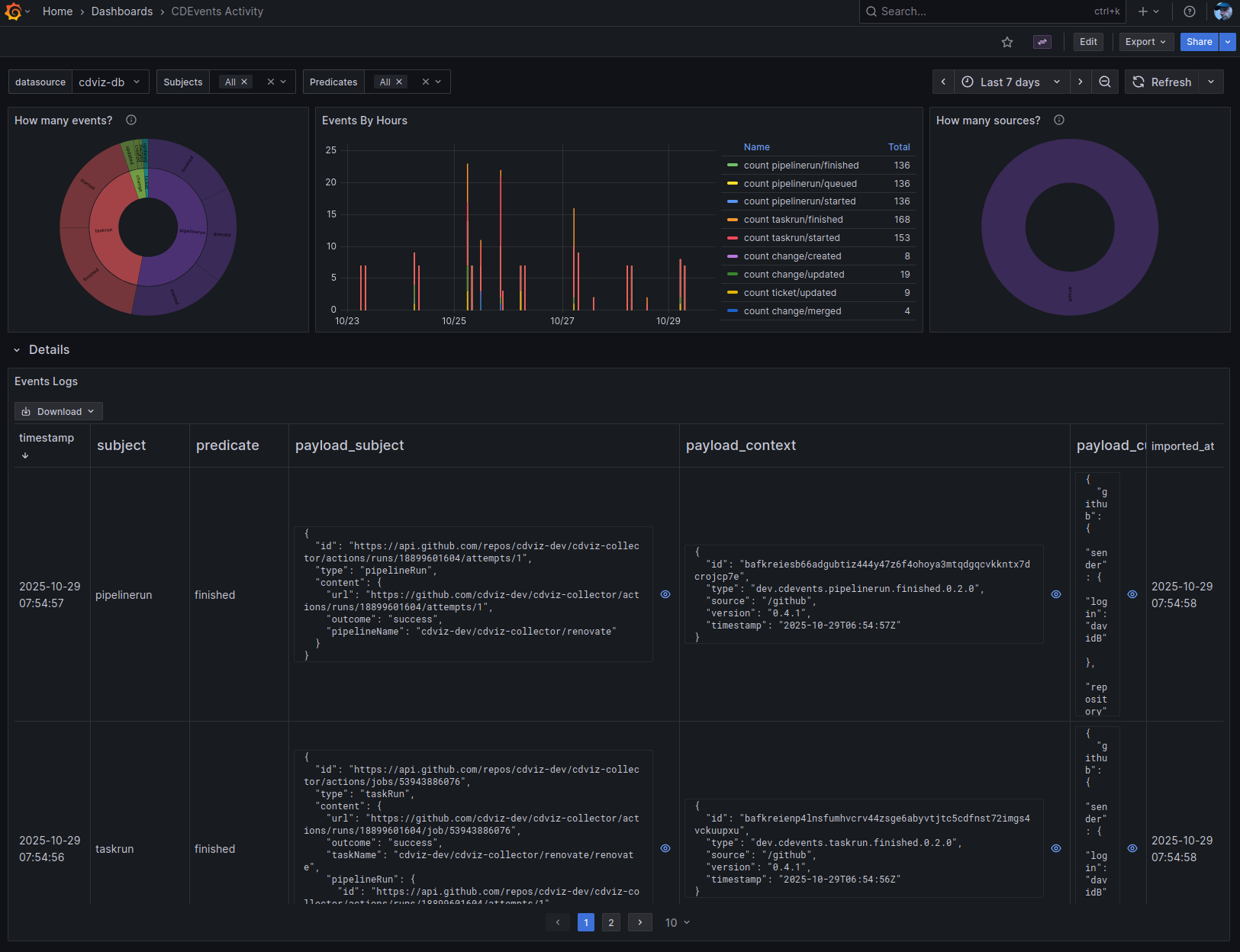1240x952 pixels.
Task: Go to table page 1
Action: coord(586,922)
